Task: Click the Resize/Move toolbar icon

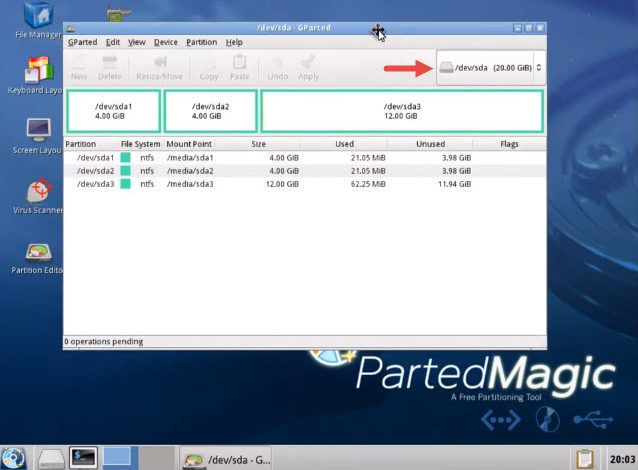Action: [x=160, y=68]
